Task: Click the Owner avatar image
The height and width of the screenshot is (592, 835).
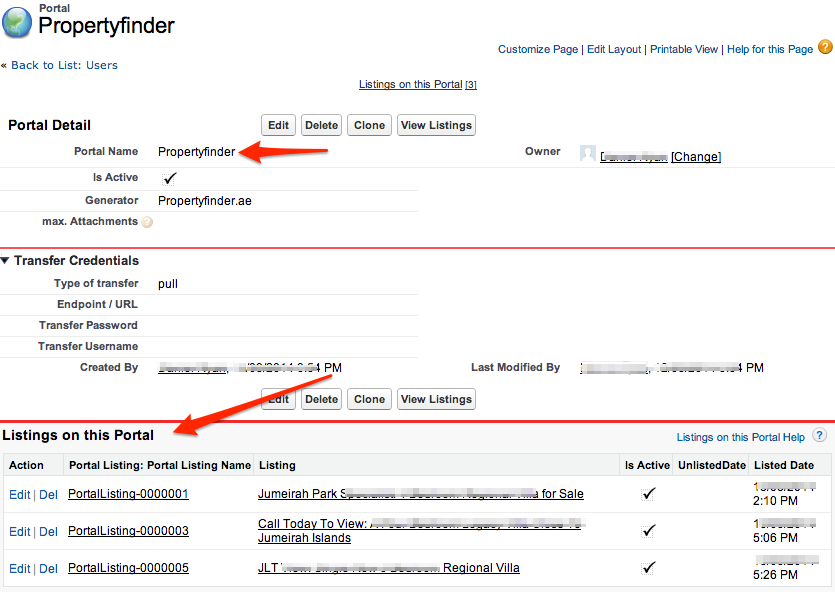Action: click(x=587, y=152)
